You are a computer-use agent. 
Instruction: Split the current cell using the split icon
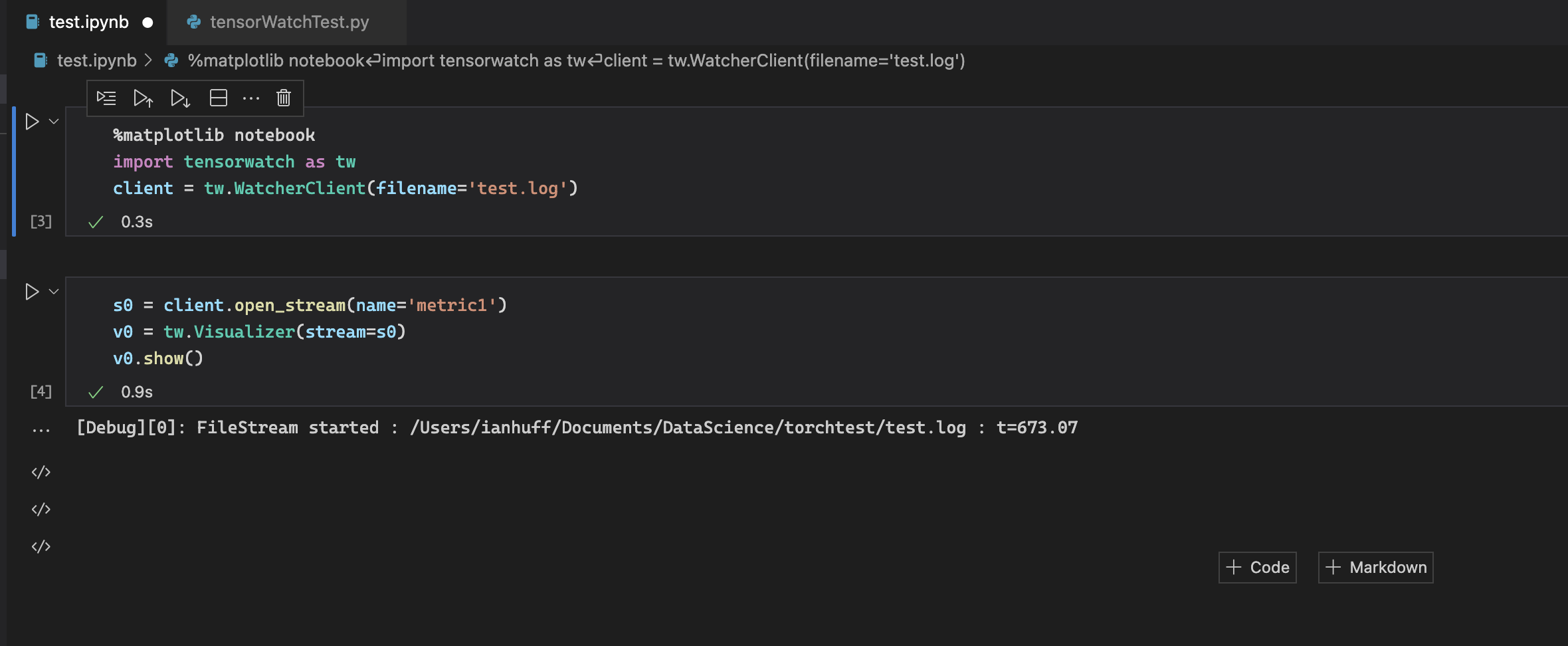[x=219, y=98]
